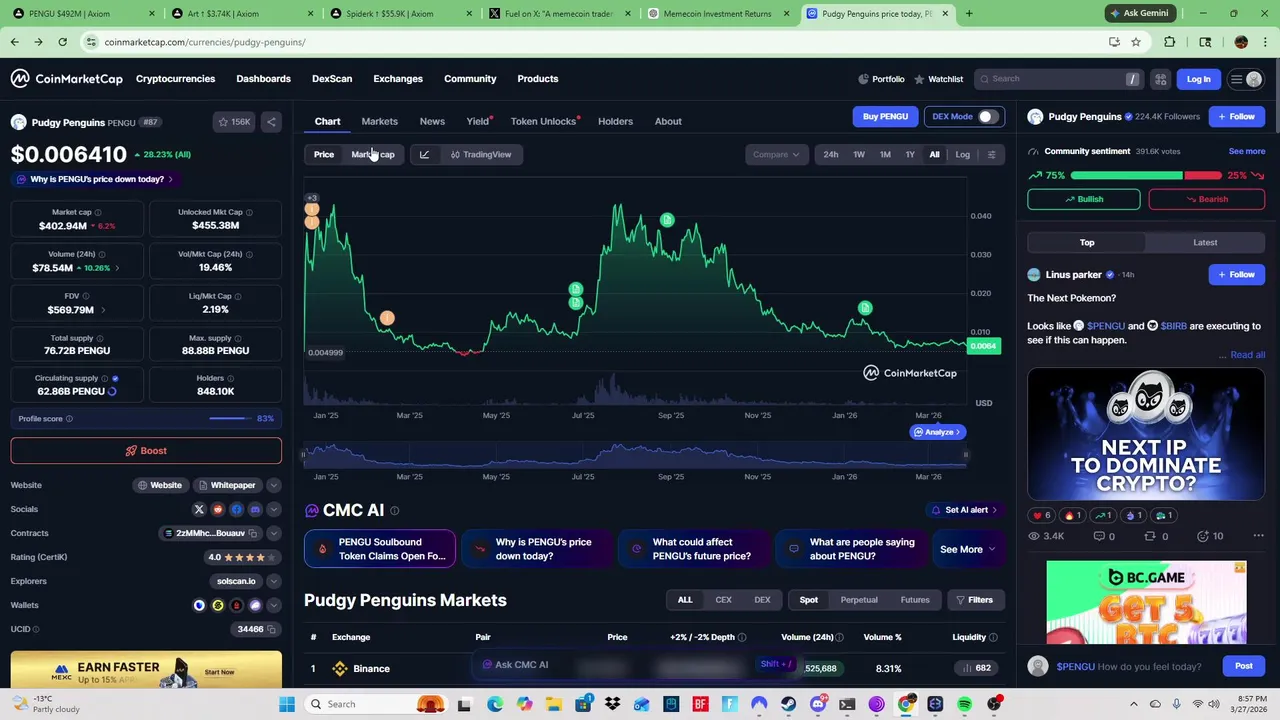Click the bullish/bearish sentiment bar
1280x720 pixels.
click(x=1146, y=176)
